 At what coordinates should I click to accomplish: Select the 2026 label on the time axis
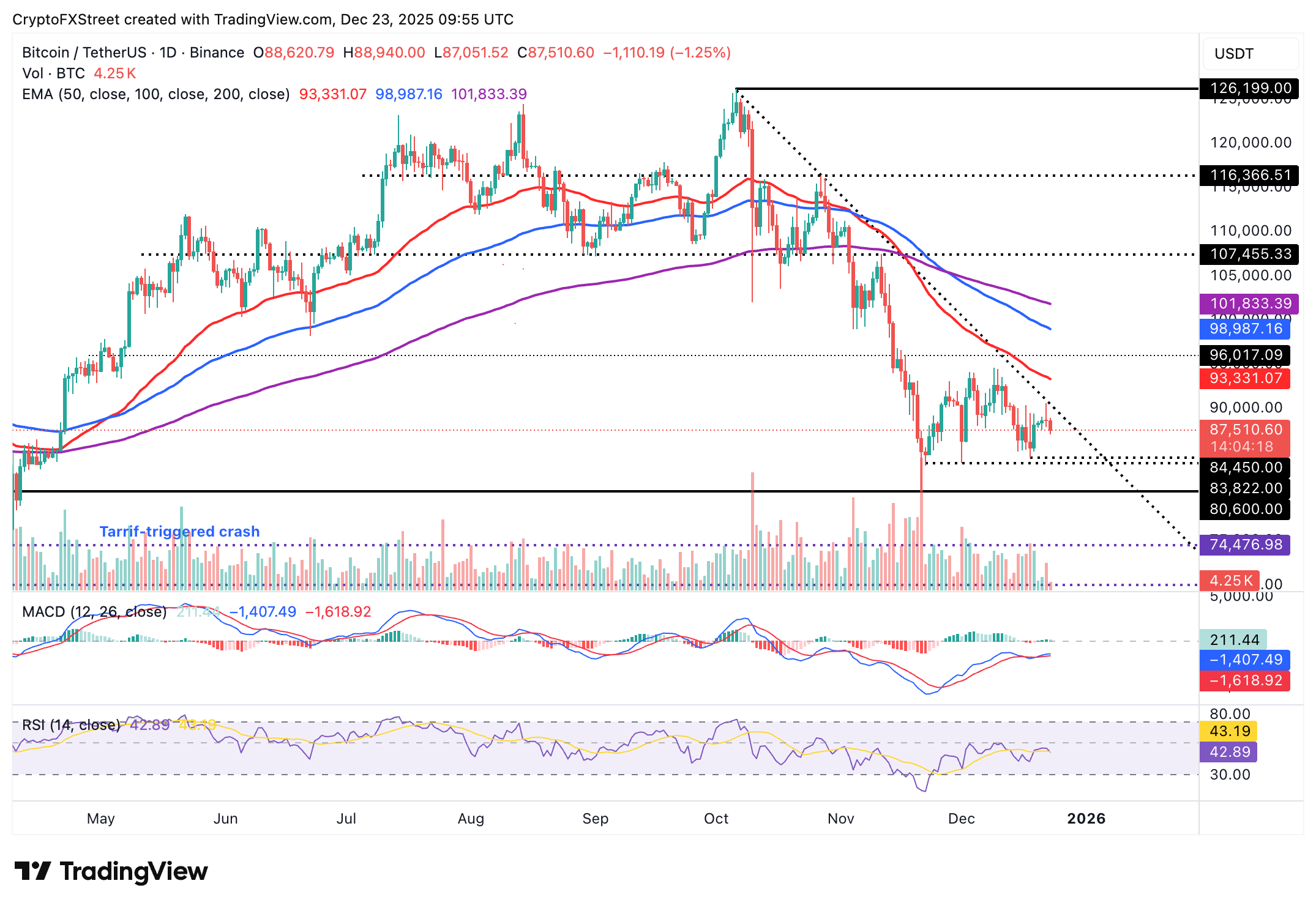pyautogui.click(x=1086, y=817)
